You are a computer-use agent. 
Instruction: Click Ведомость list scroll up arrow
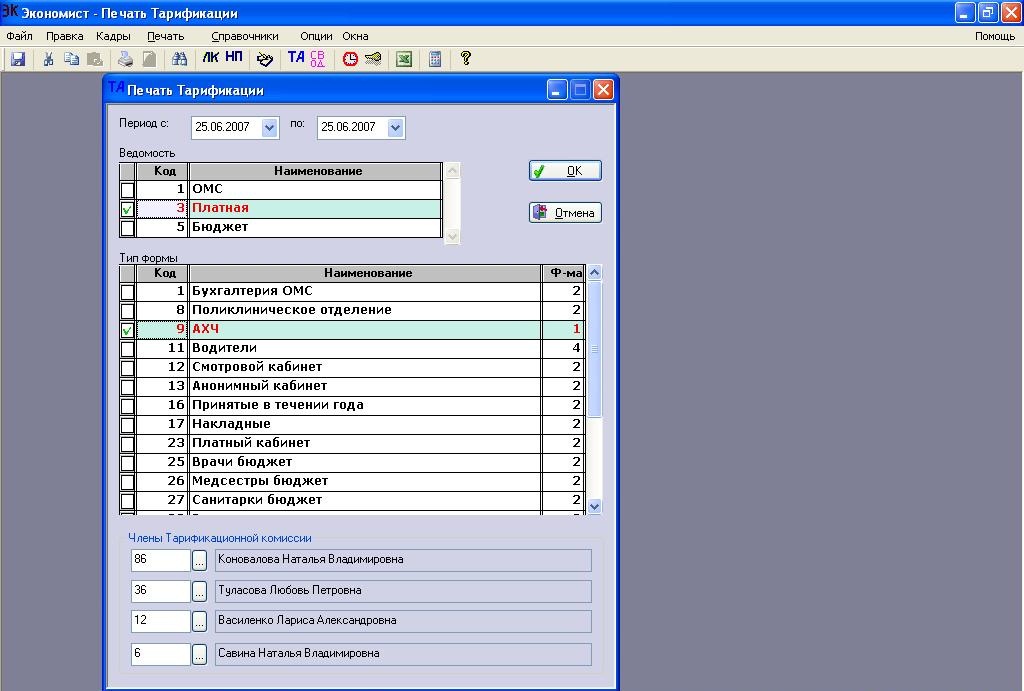pos(452,171)
